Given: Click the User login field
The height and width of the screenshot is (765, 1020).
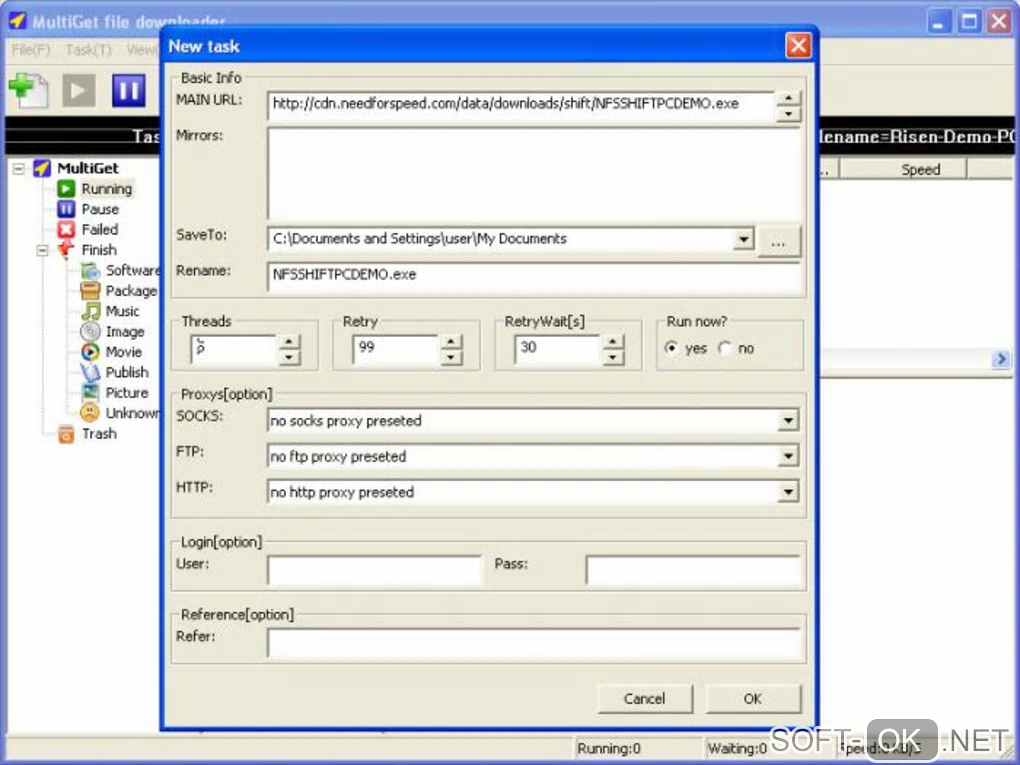Looking at the screenshot, I should (x=374, y=569).
